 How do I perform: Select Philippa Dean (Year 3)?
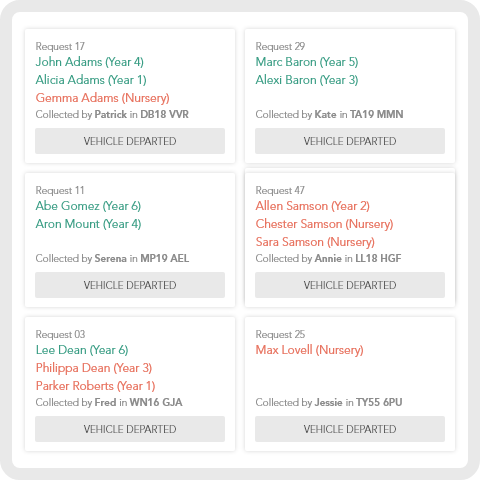click(x=94, y=368)
